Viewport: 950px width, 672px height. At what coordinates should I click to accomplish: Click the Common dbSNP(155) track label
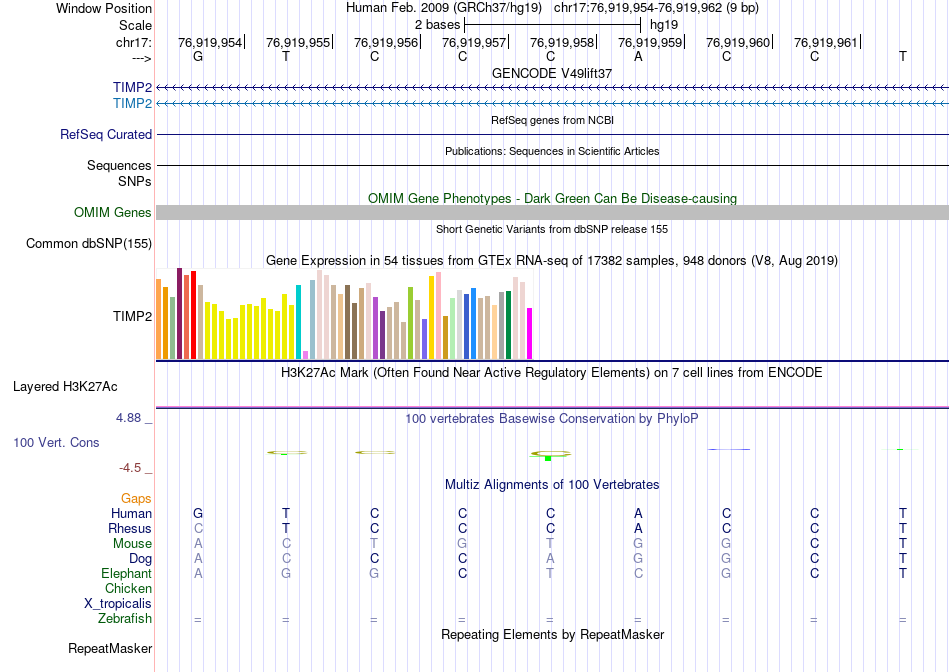(x=89, y=244)
